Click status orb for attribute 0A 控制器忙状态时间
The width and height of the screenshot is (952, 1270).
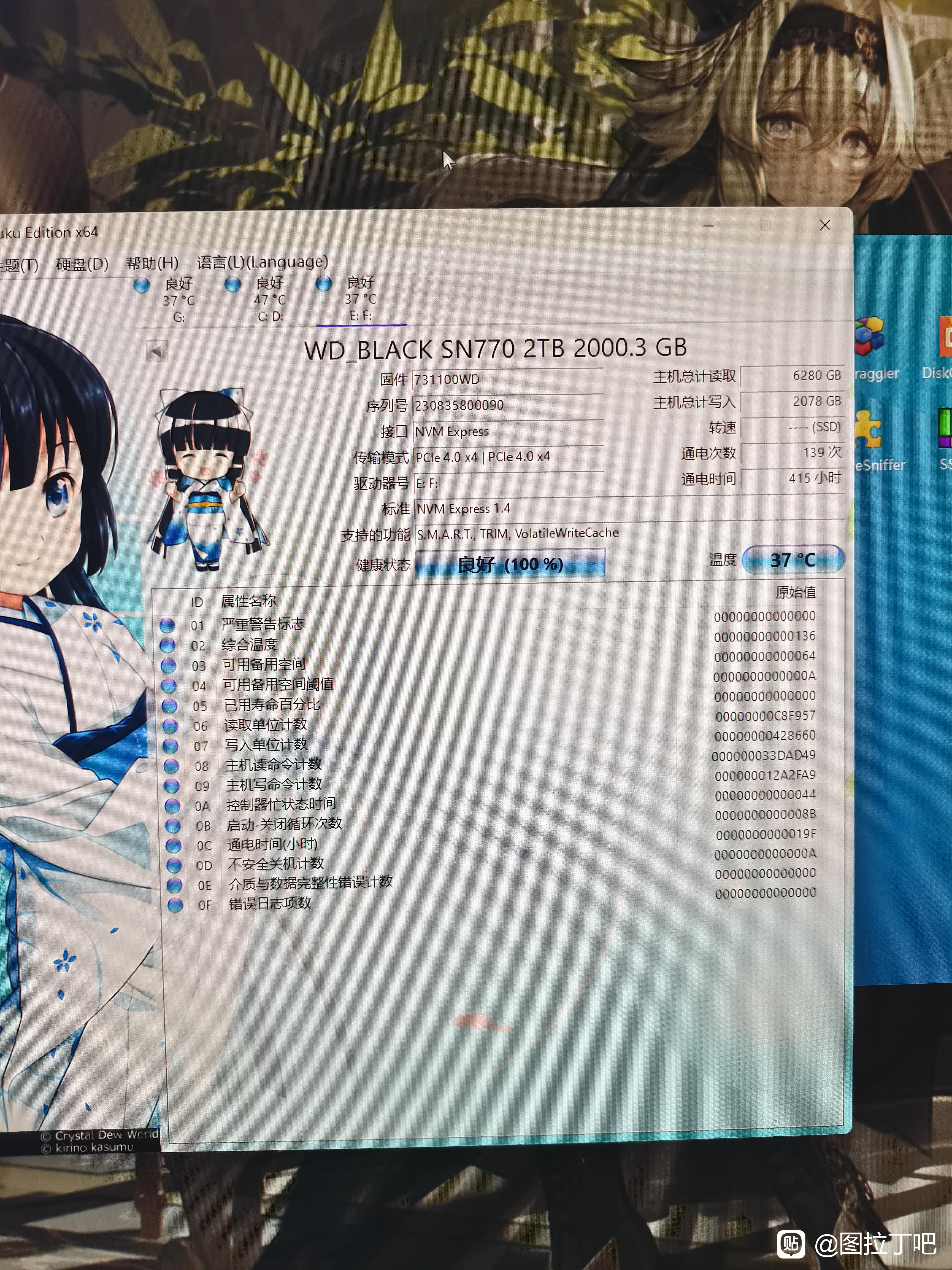[x=172, y=806]
